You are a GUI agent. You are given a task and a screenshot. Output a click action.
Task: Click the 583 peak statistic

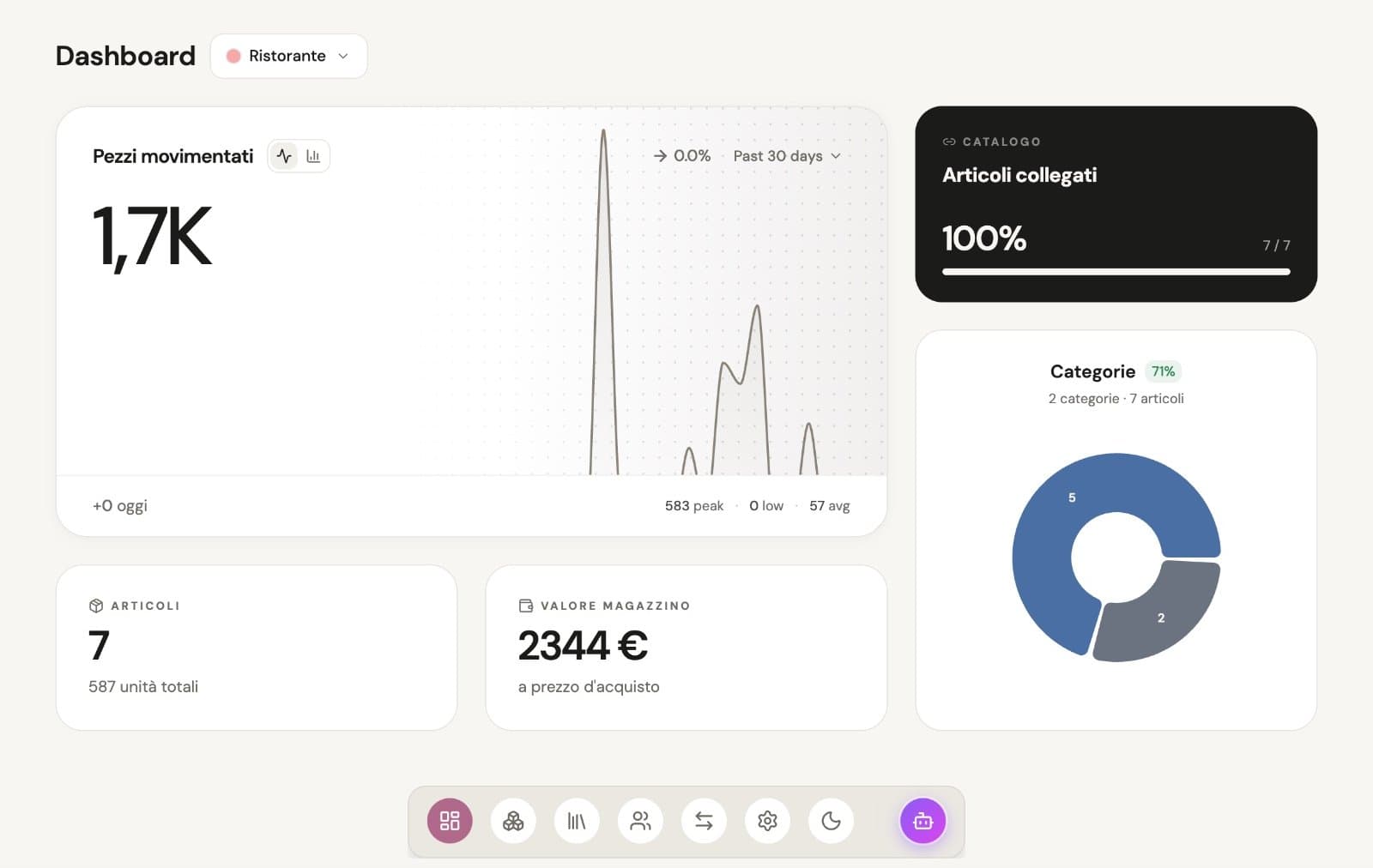[694, 506]
